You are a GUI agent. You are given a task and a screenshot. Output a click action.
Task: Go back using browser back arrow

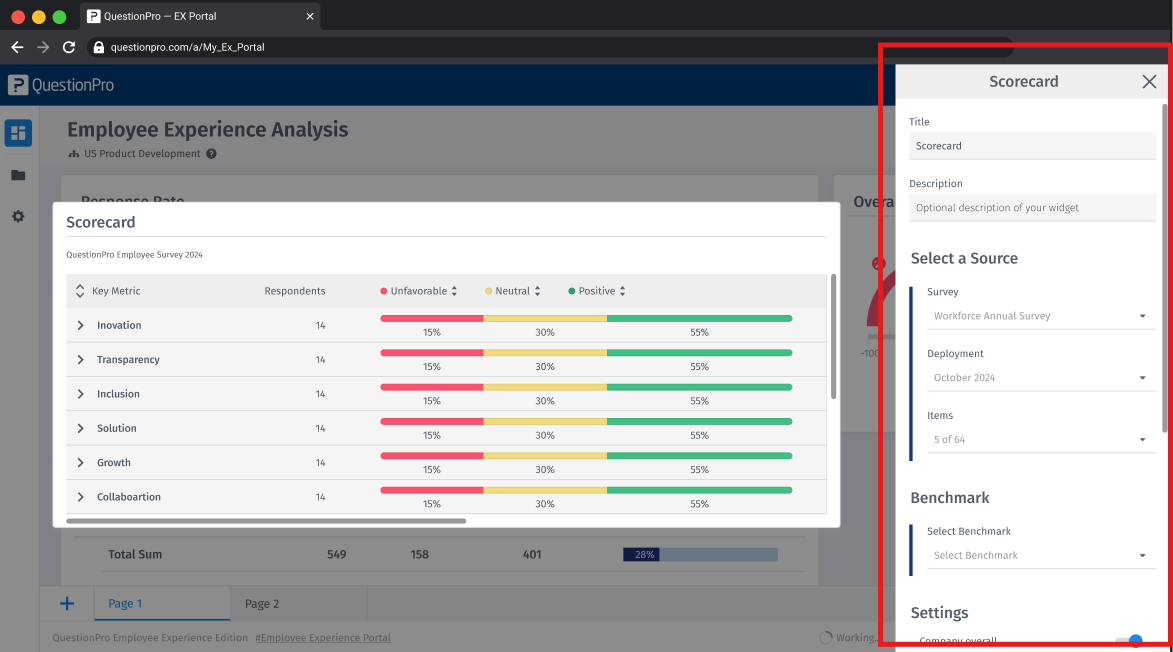(17, 47)
